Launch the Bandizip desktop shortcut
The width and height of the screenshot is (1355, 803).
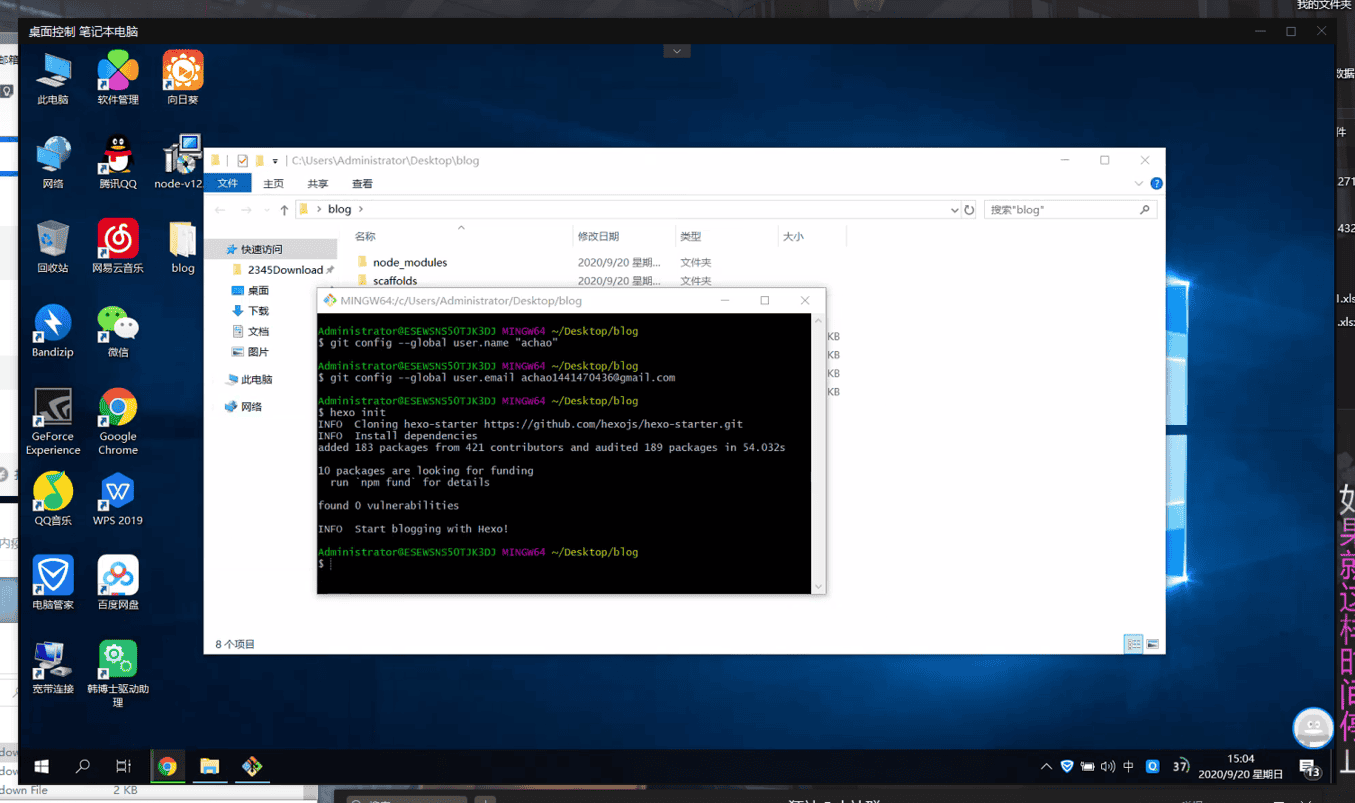pos(52,326)
